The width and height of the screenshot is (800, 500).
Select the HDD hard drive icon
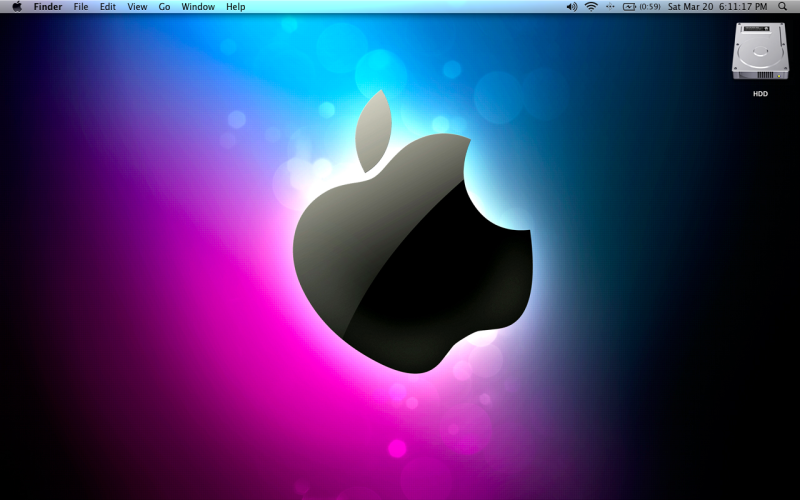760,51
